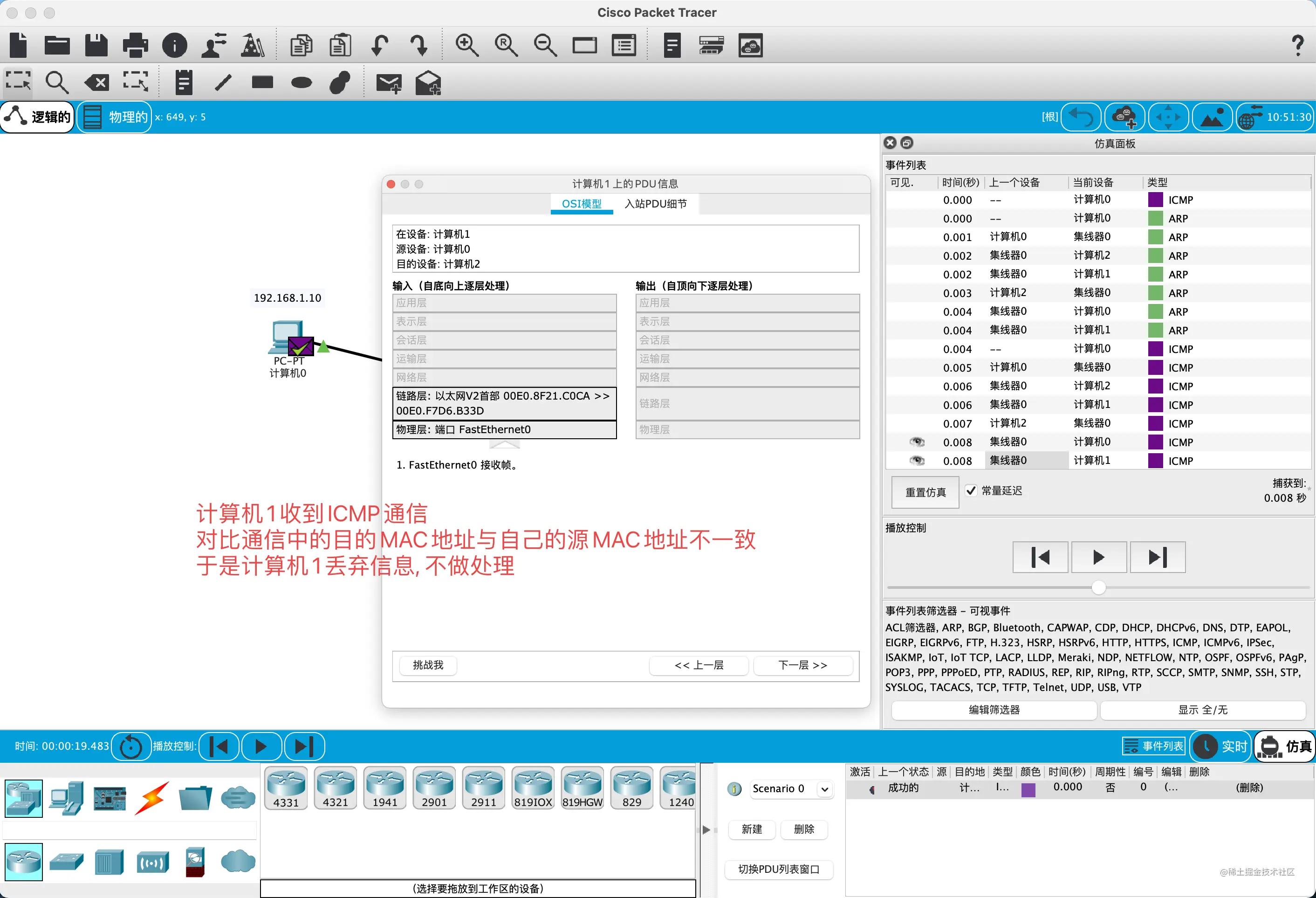
Task: Click the 编辑筛选器 button
Action: click(994, 710)
